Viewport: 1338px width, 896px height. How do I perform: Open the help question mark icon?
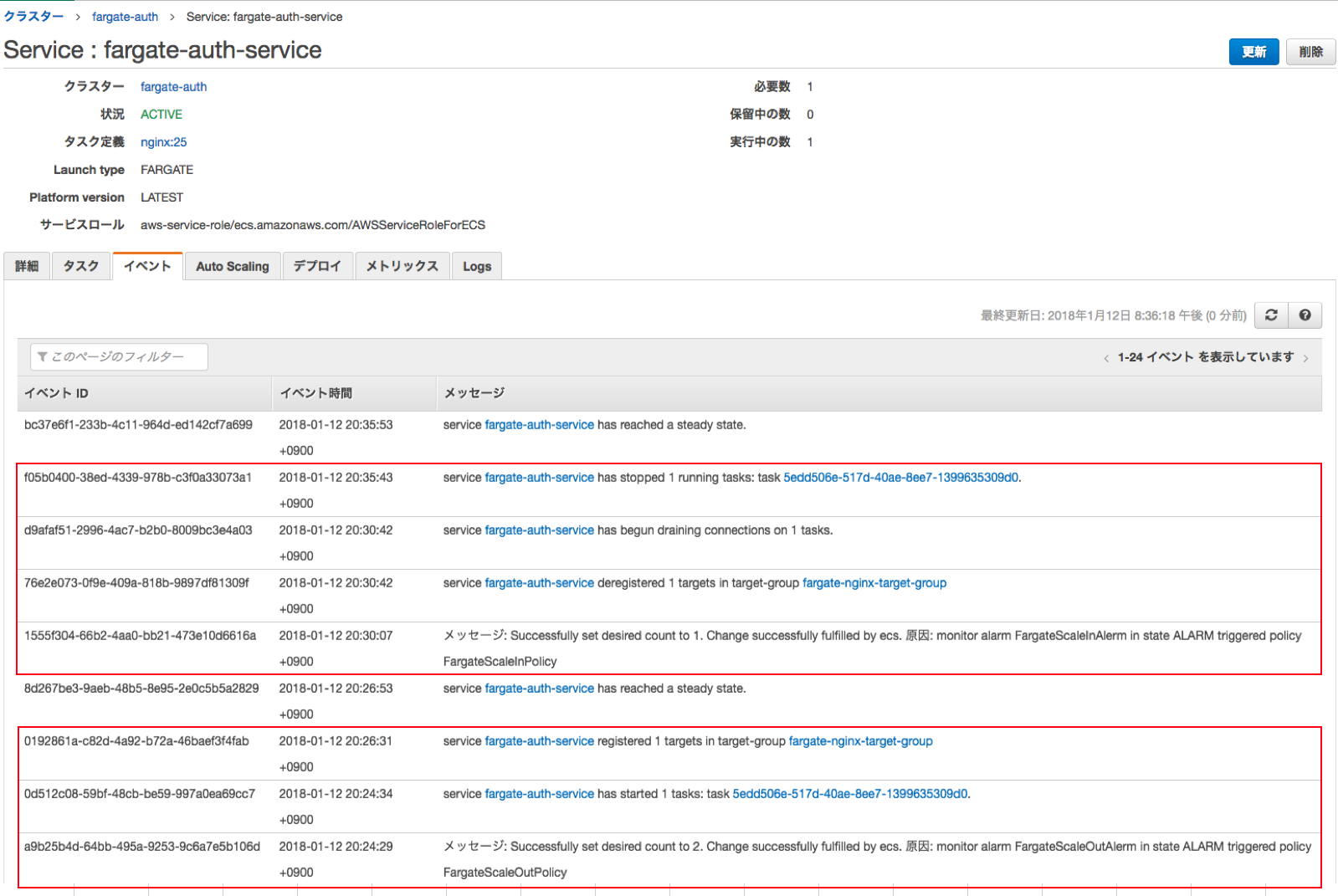point(1305,315)
